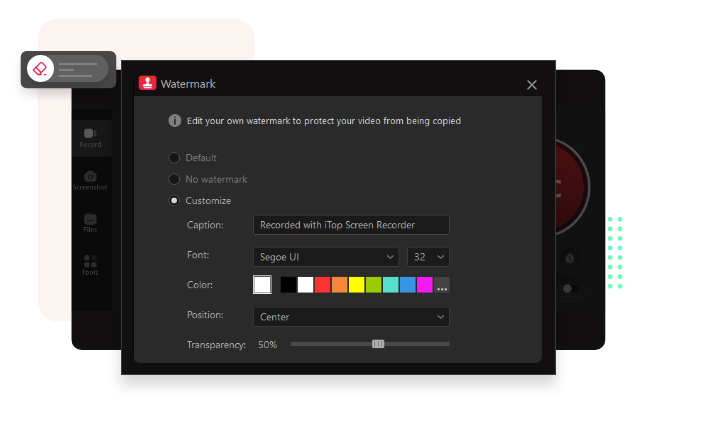
Task: Pick the black color swatch
Action: (x=288, y=285)
